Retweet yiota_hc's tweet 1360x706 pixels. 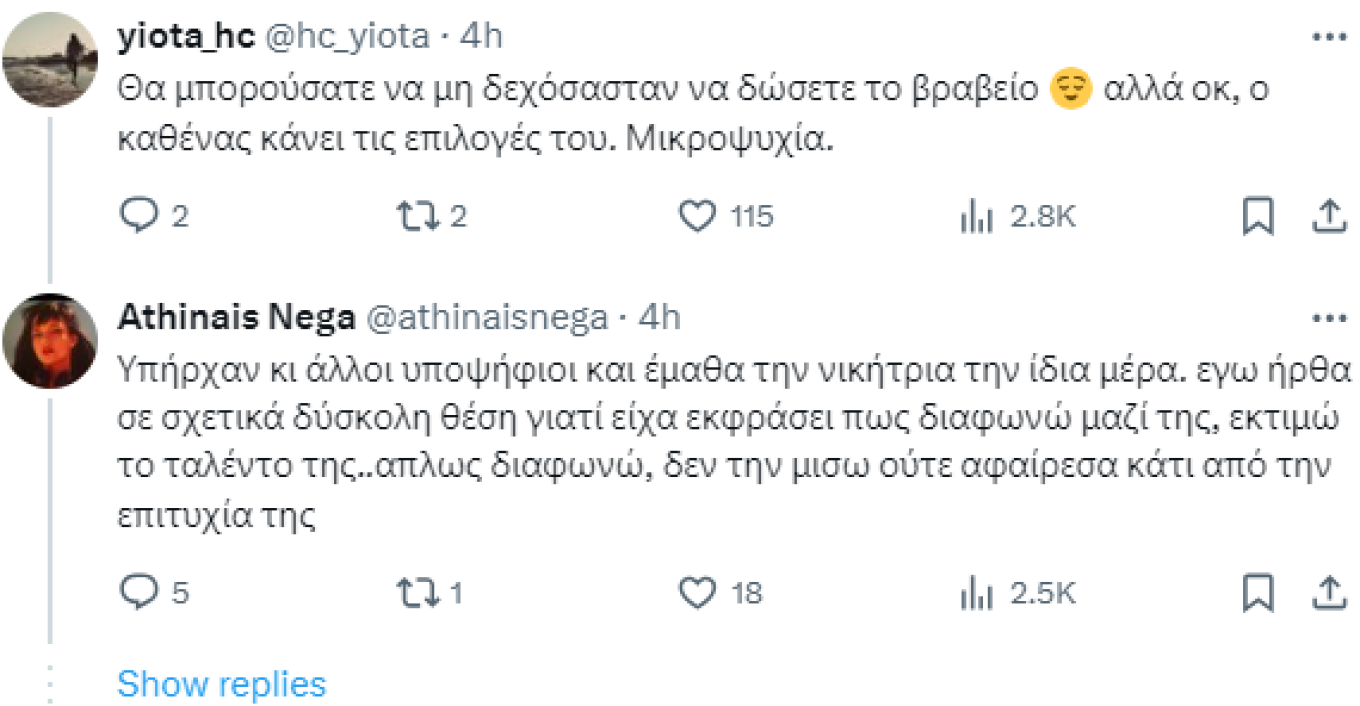point(415,216)
